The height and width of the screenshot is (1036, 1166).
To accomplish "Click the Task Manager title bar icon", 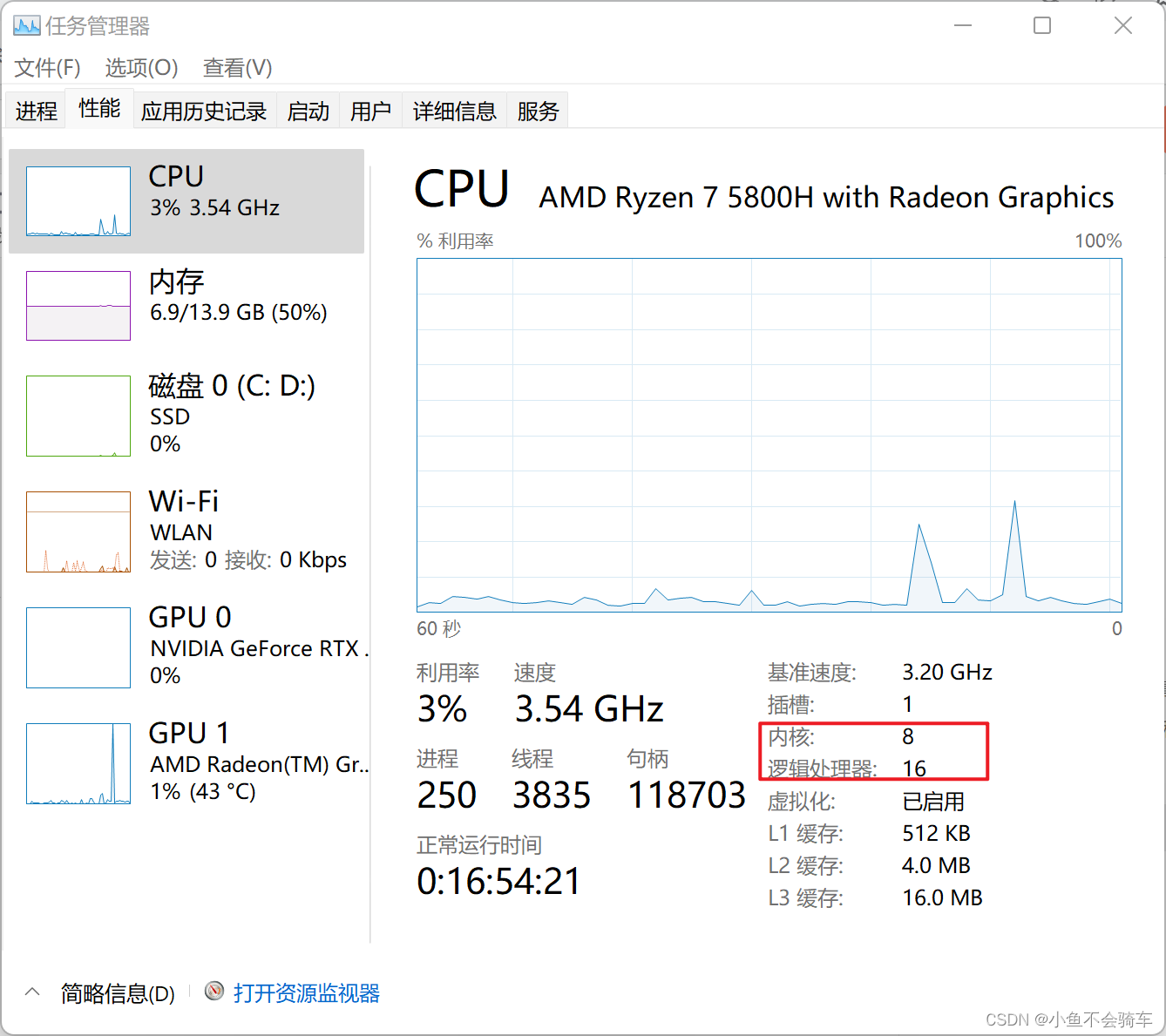I will [27, 26].
